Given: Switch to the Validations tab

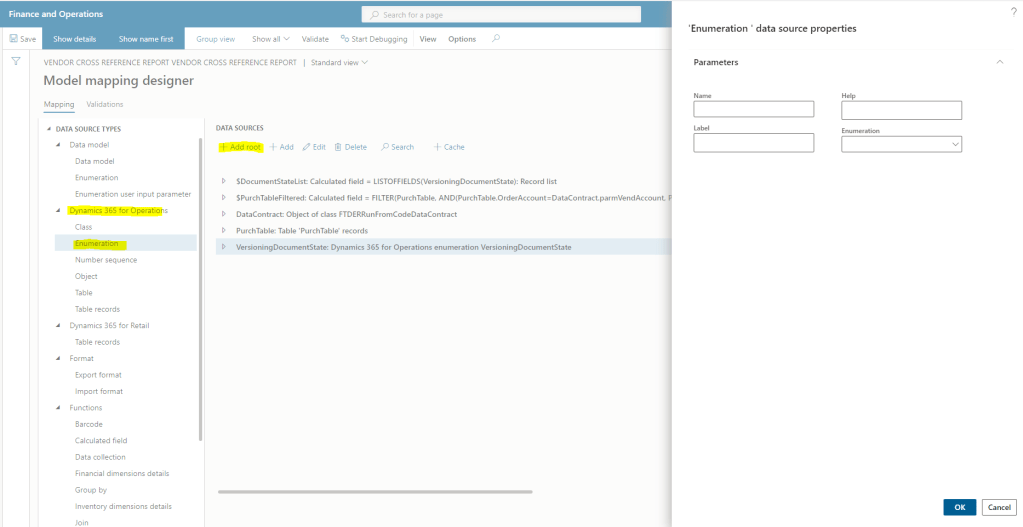Looking at the screenshot, I should (105, 104).
